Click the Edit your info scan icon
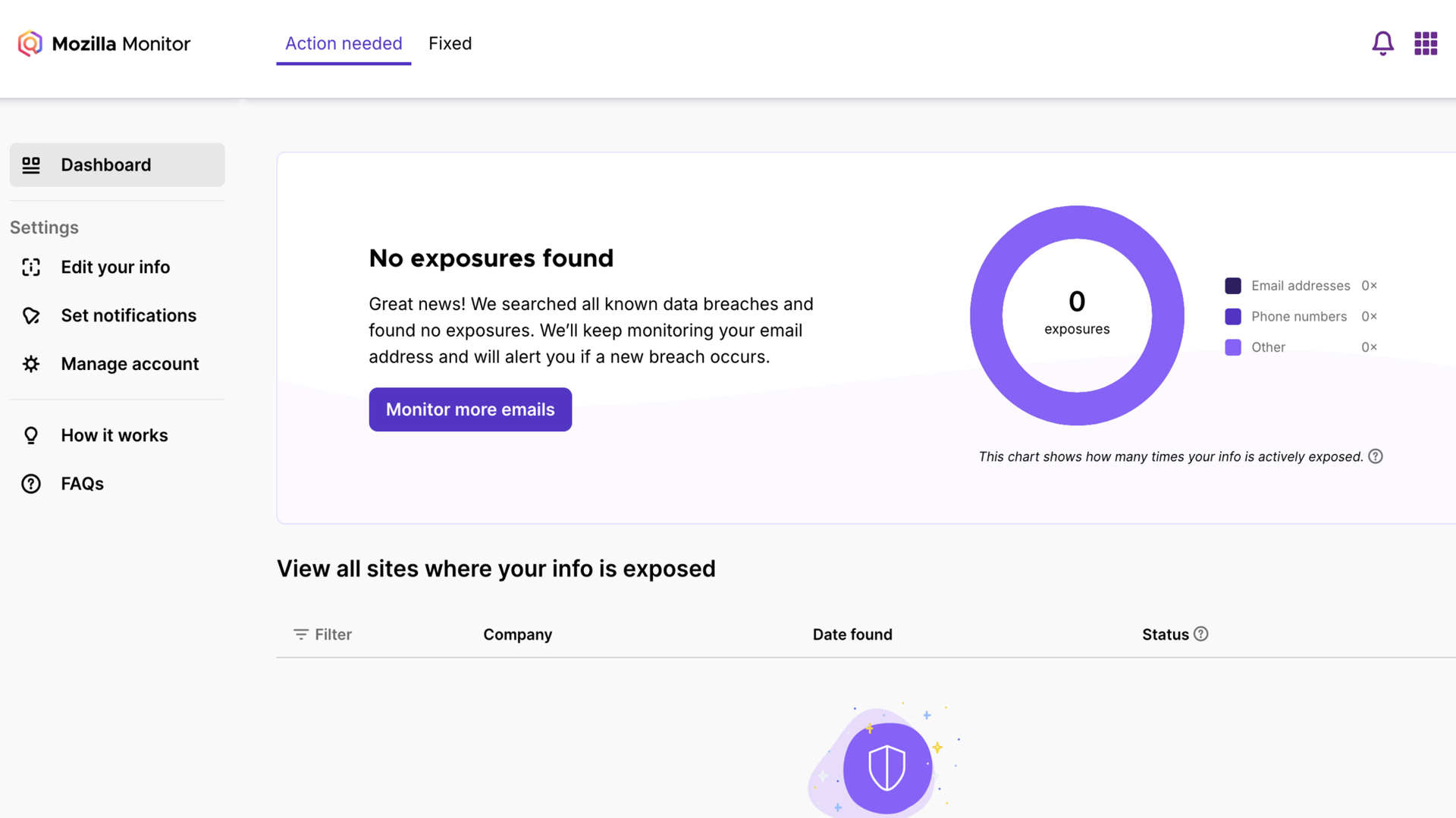 [31, 267]
